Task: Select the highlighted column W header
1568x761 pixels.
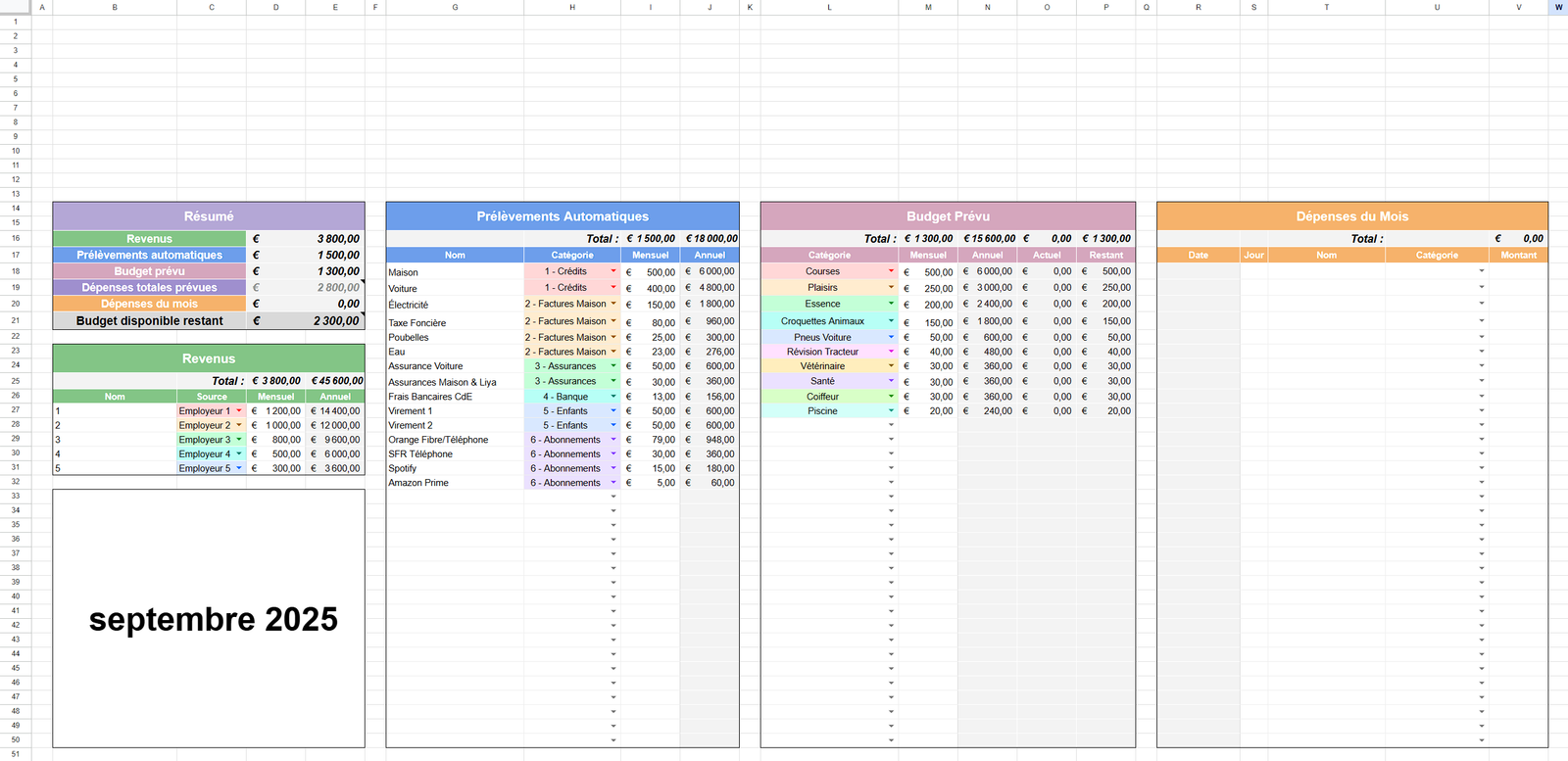Action: point(1557,7)
